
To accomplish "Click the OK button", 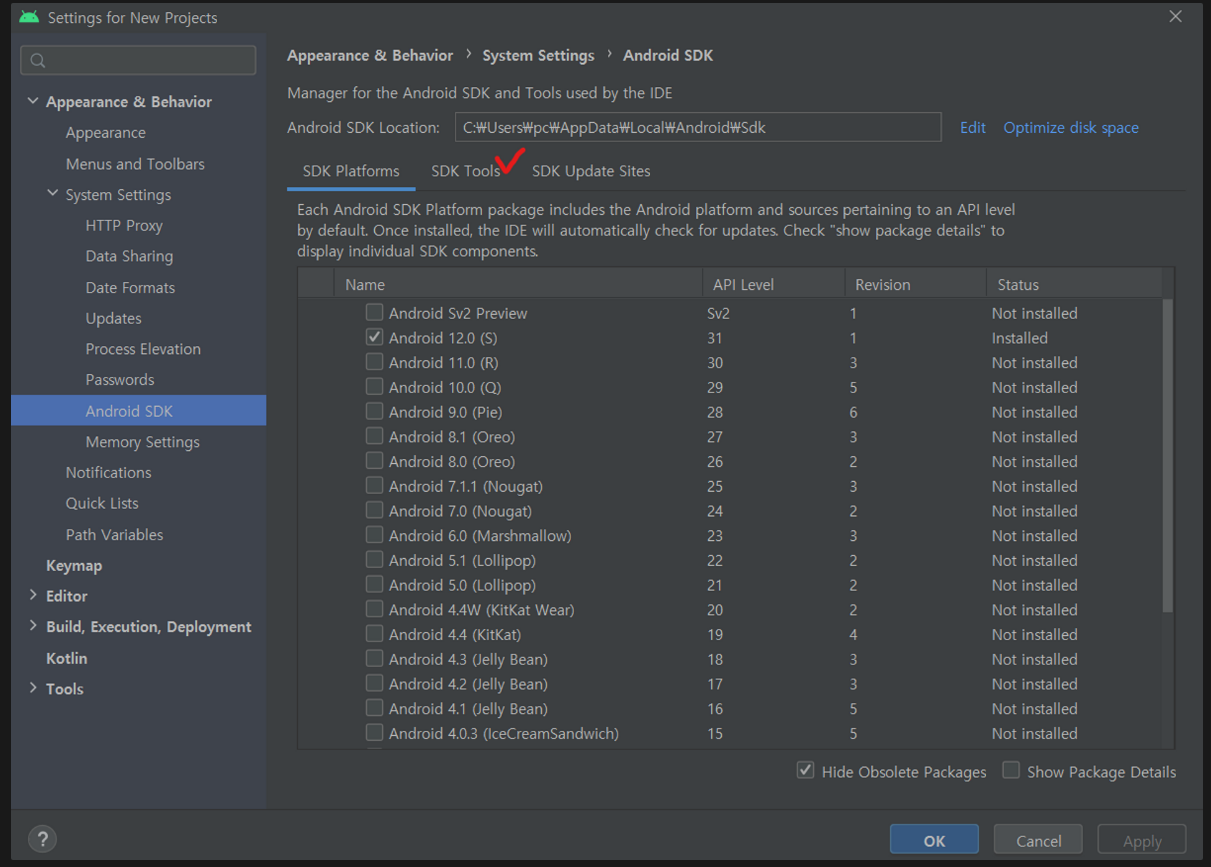I will point(934,841).
